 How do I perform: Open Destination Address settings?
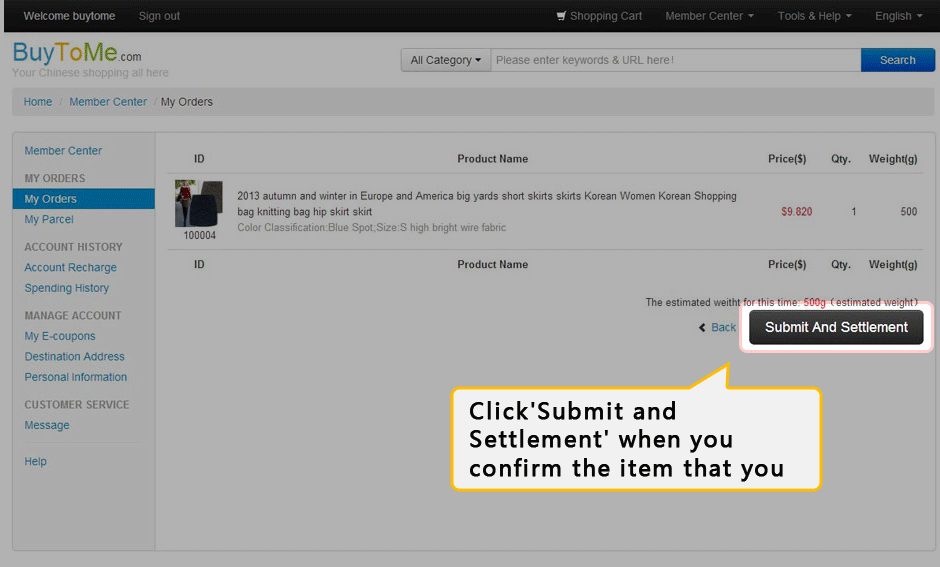75,356
